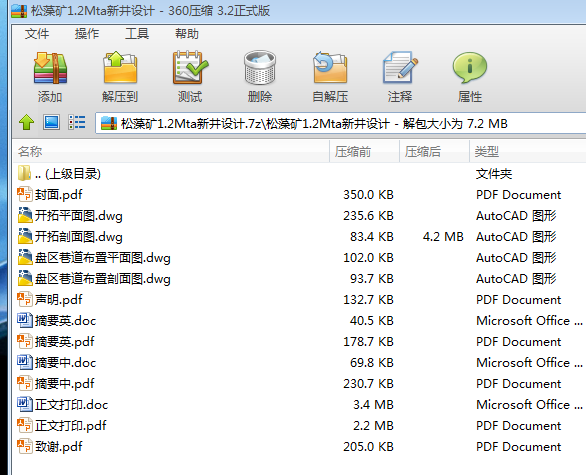This screenshot has width=586, height=475.
Task: Click the 3.4 MB size value
Action: pyautogui.click(x=373, y=405)
